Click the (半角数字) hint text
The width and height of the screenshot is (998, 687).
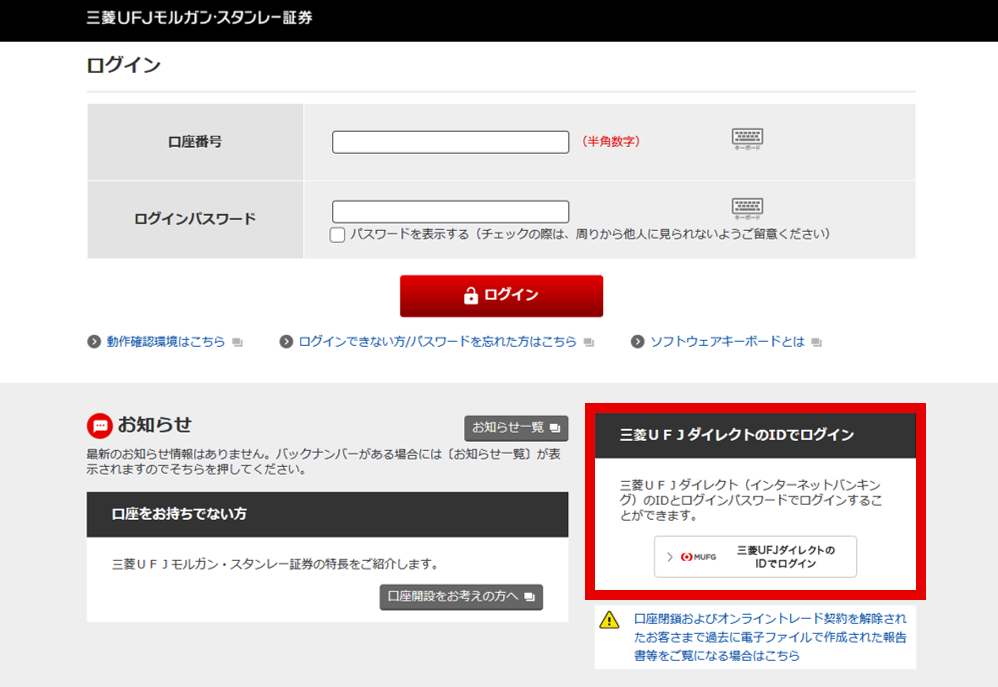coord(611,141)
